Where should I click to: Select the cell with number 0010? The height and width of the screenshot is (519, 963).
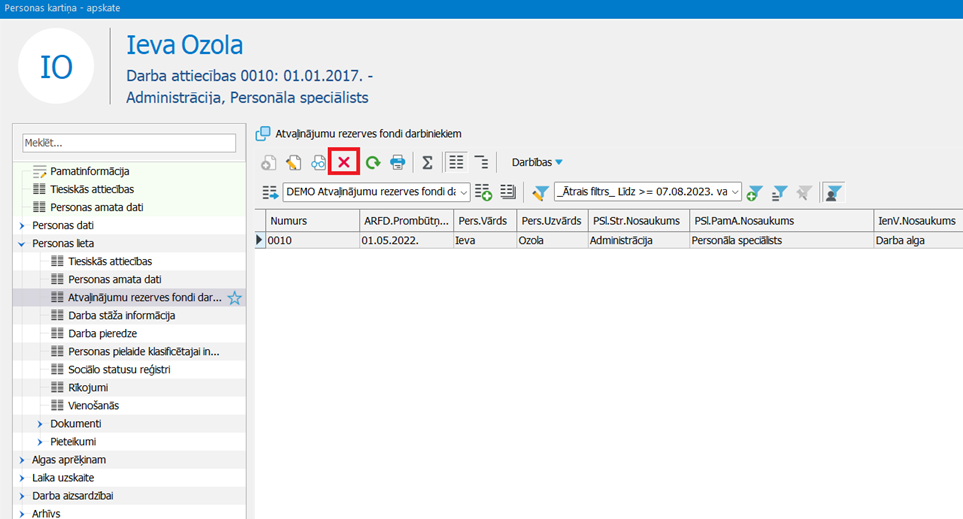(313, 240)
